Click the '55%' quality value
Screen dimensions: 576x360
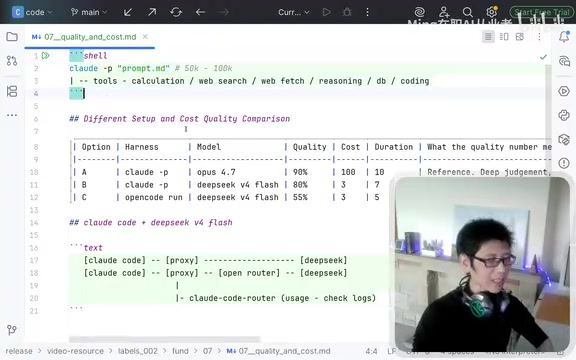tap(300, 198)
